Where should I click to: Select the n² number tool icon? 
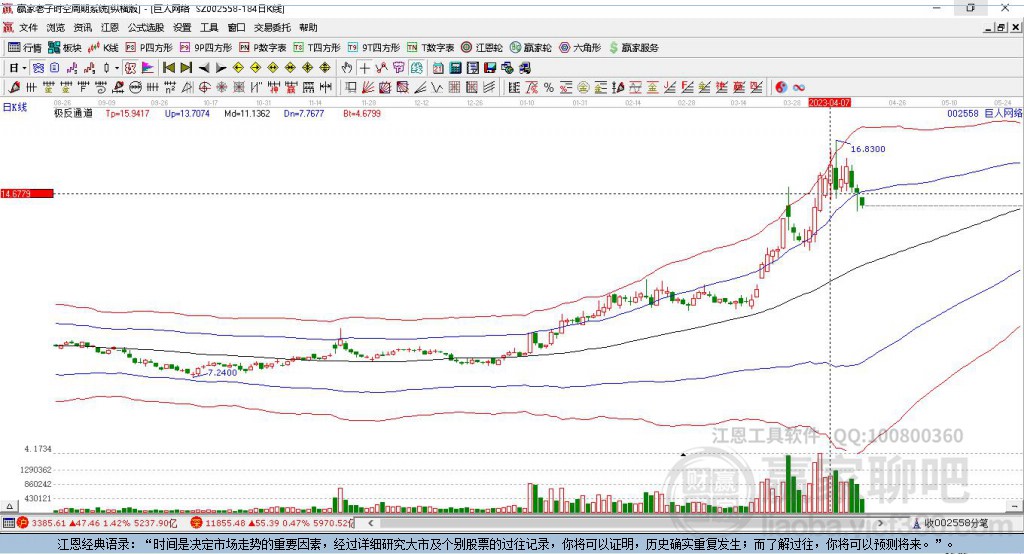point(170,87)
